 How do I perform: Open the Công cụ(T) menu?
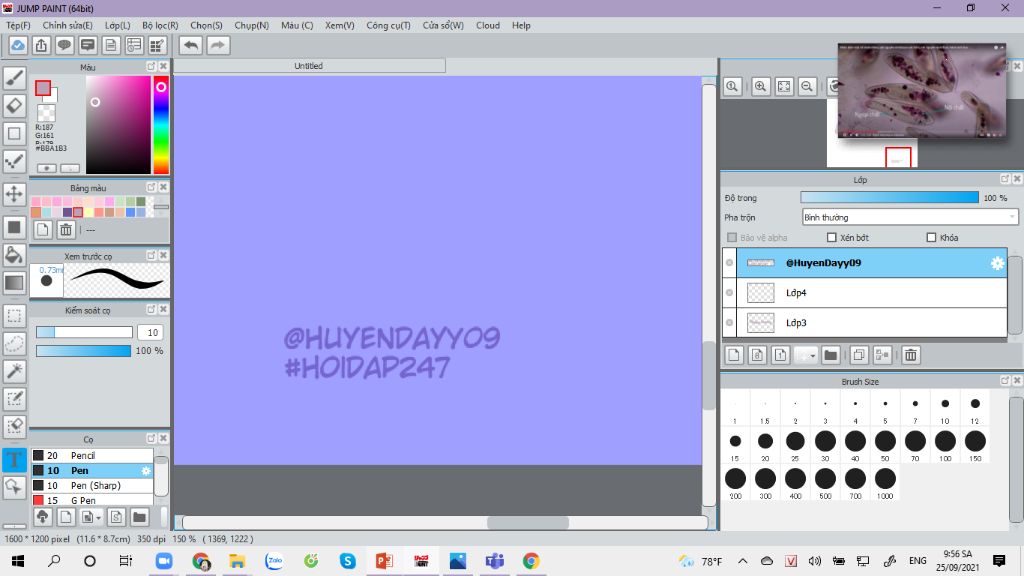point(388,25)
